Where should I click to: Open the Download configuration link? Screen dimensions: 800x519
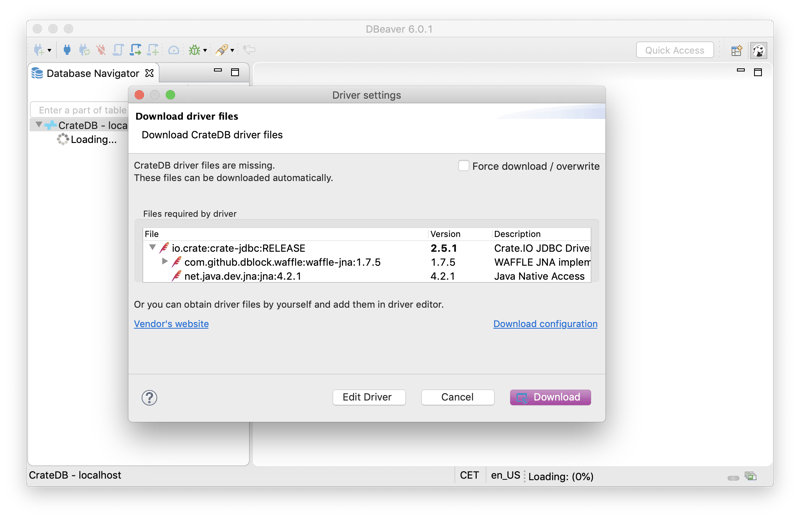click(x=545, y=324)
